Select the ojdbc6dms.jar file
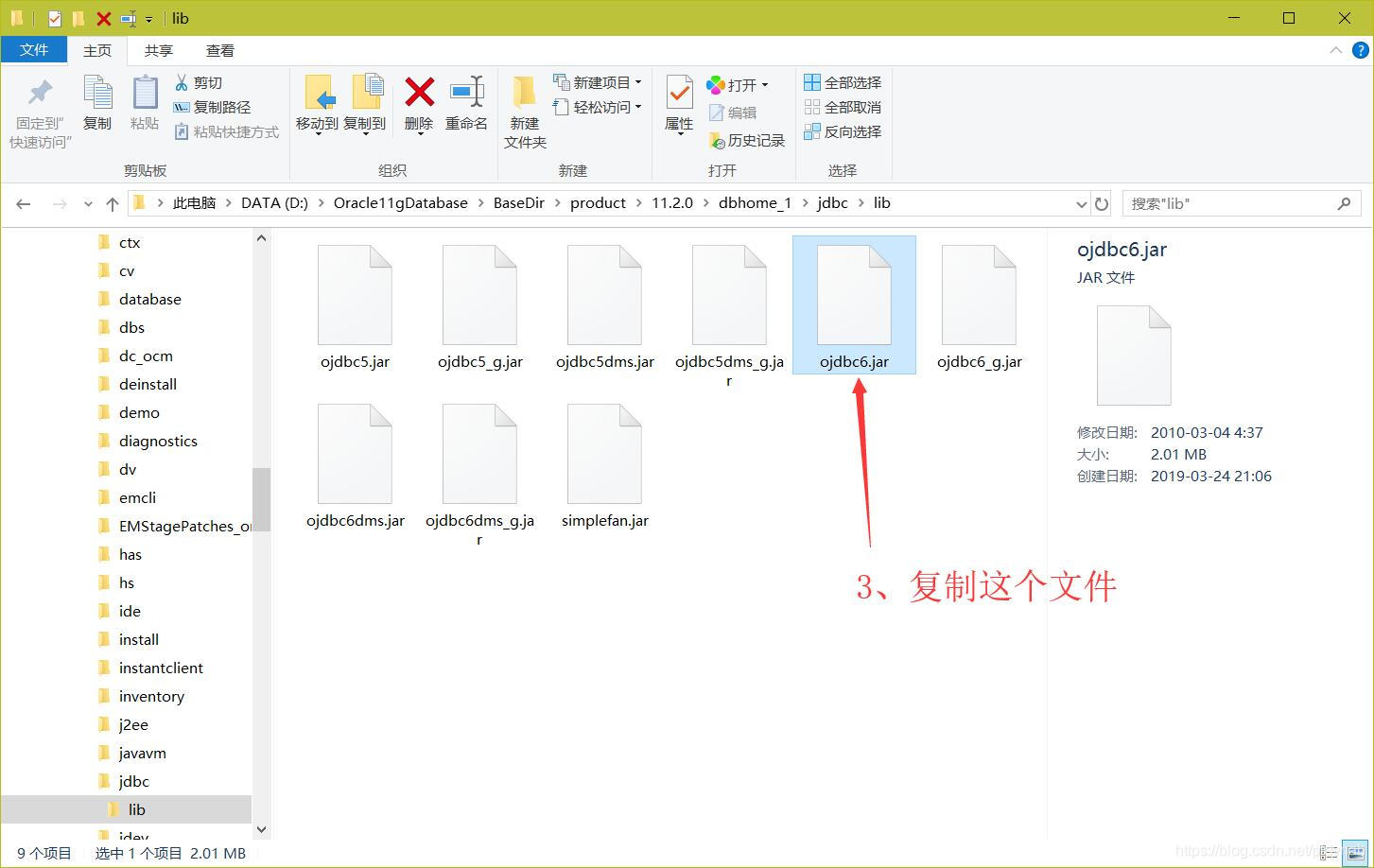 355,467
